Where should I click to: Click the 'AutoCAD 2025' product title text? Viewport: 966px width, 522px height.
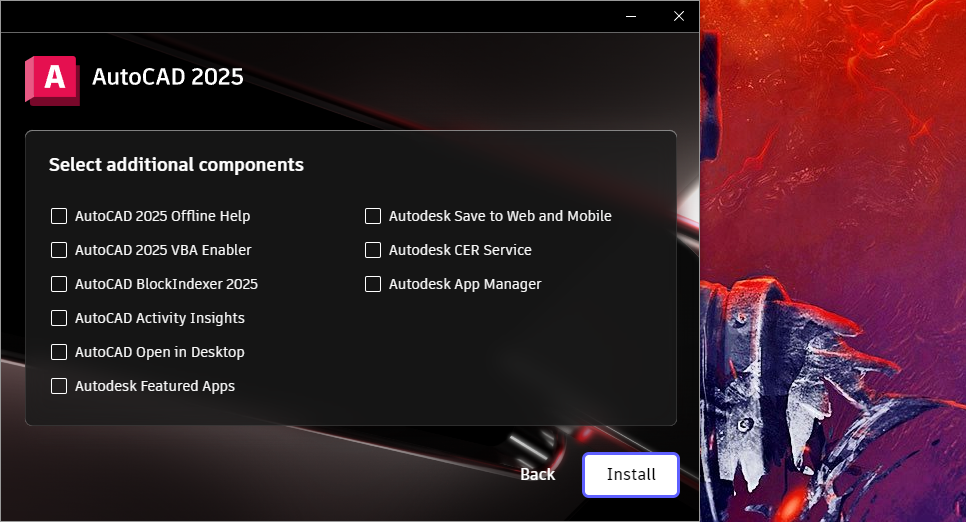point(168,77)
